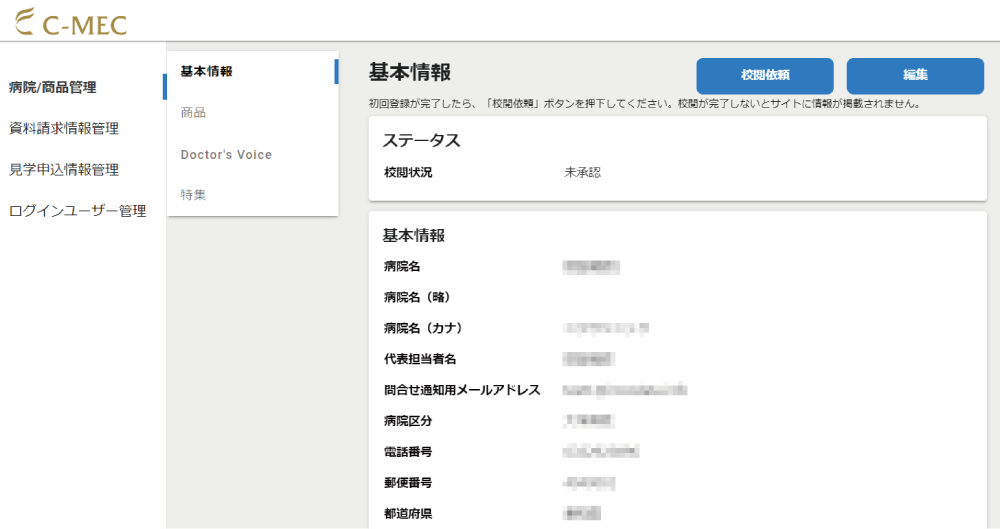Select the ステータス card title
This screenshot has height=529, width=1000.
coord(422,141)
